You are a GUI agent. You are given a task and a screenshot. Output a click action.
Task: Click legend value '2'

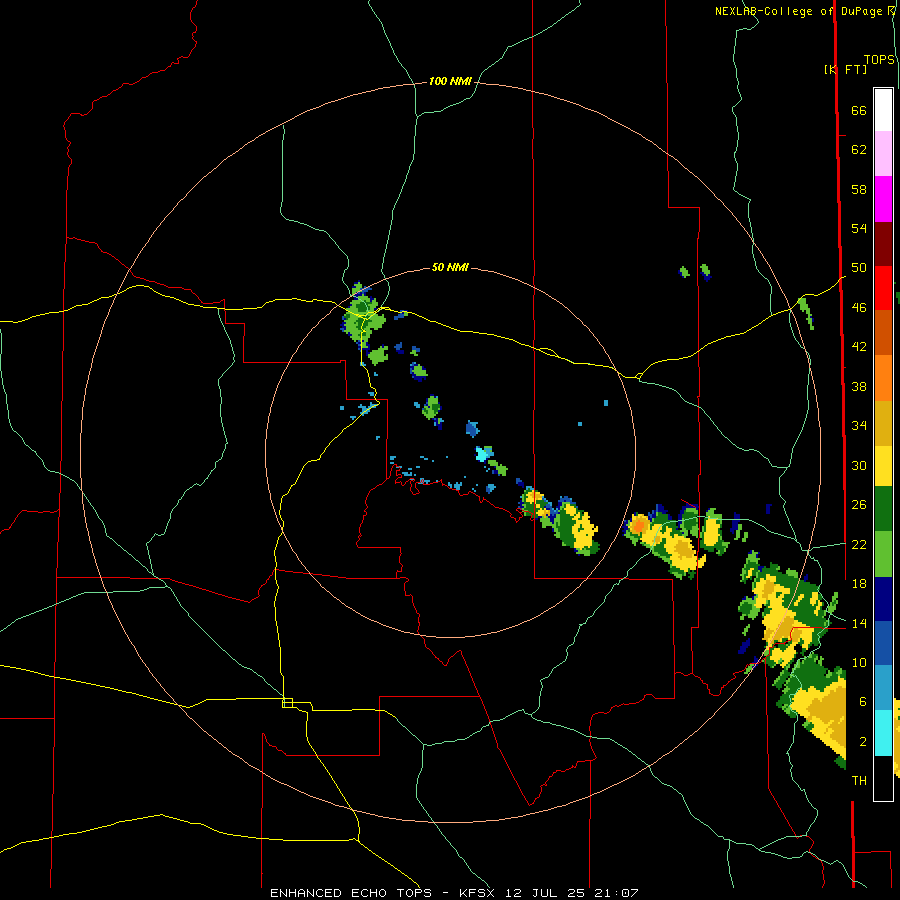[x=863, y=742]
